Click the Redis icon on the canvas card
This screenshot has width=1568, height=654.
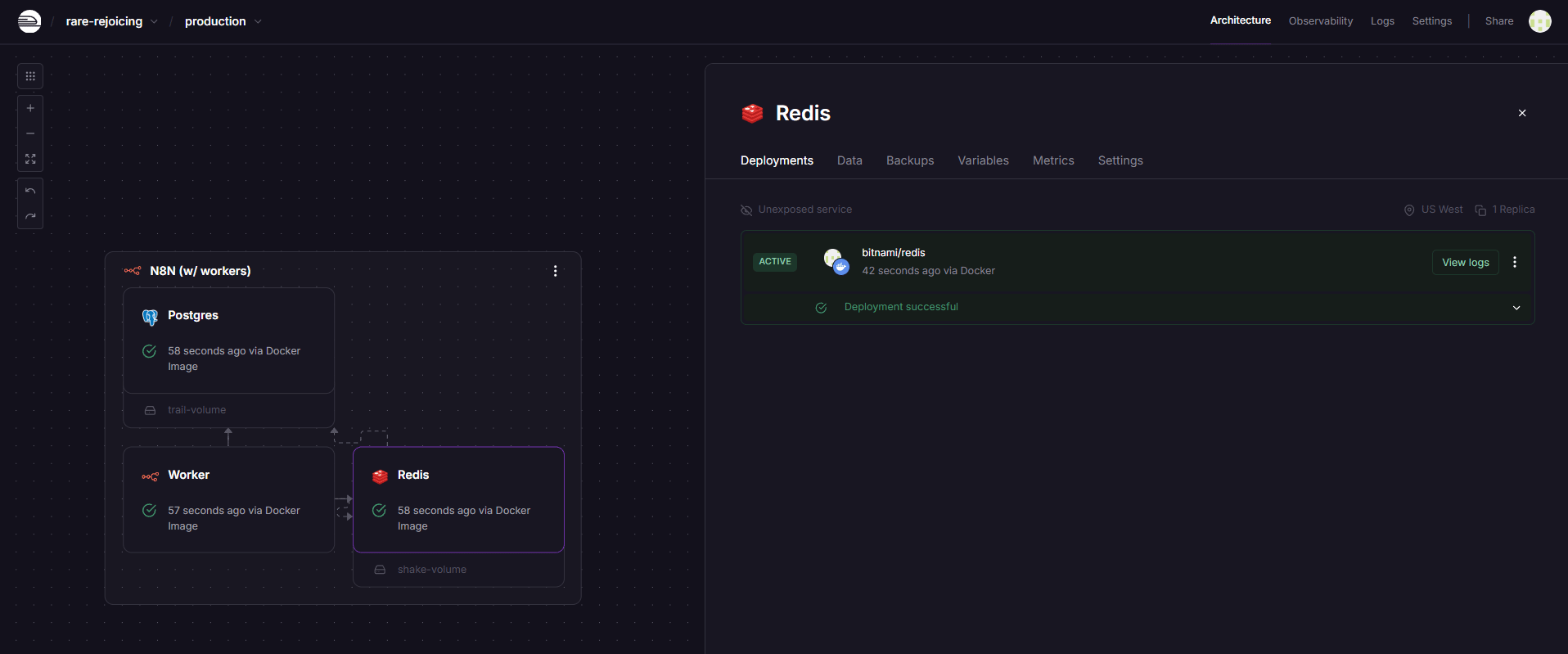pyautogui.click(x=380, y=476)
